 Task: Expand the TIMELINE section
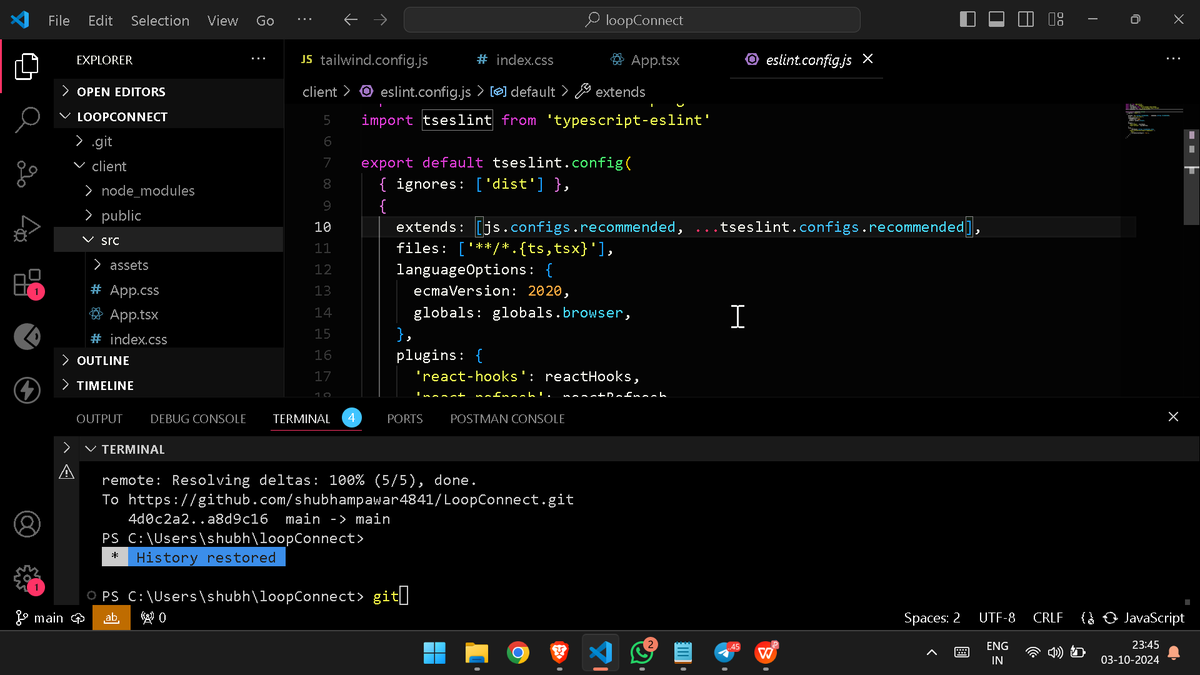pyautogui.click(x=169, y=385)
